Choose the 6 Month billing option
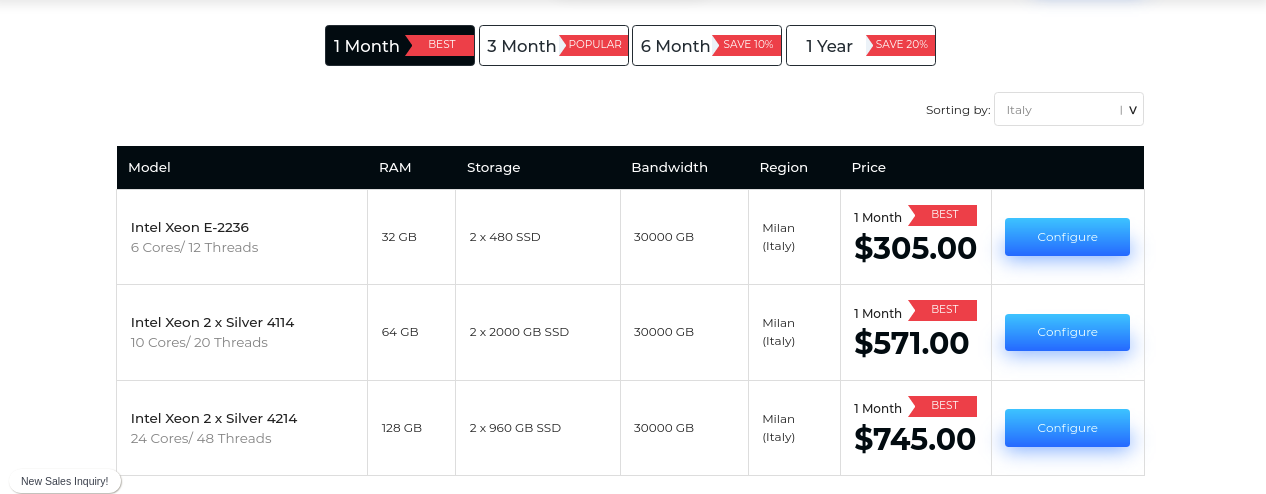The height and width of the screenshot is (494, 1266). tap(675, 46)
